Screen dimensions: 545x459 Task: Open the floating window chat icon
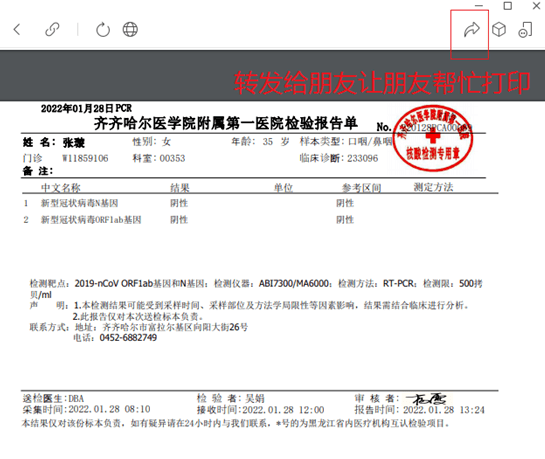click(525, 30)
